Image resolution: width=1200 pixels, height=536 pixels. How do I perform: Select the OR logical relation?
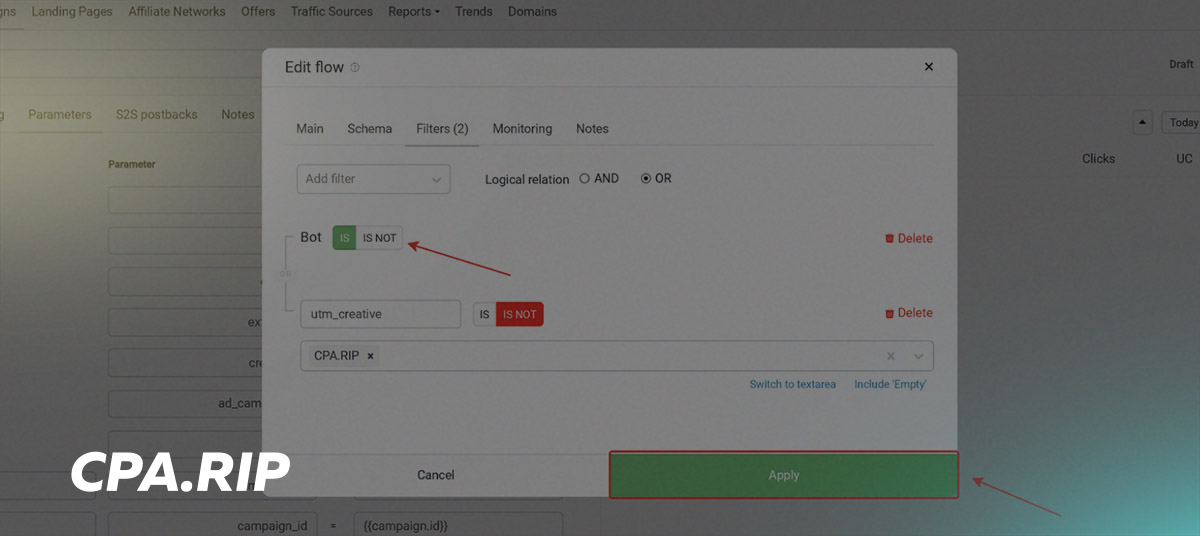646,179
